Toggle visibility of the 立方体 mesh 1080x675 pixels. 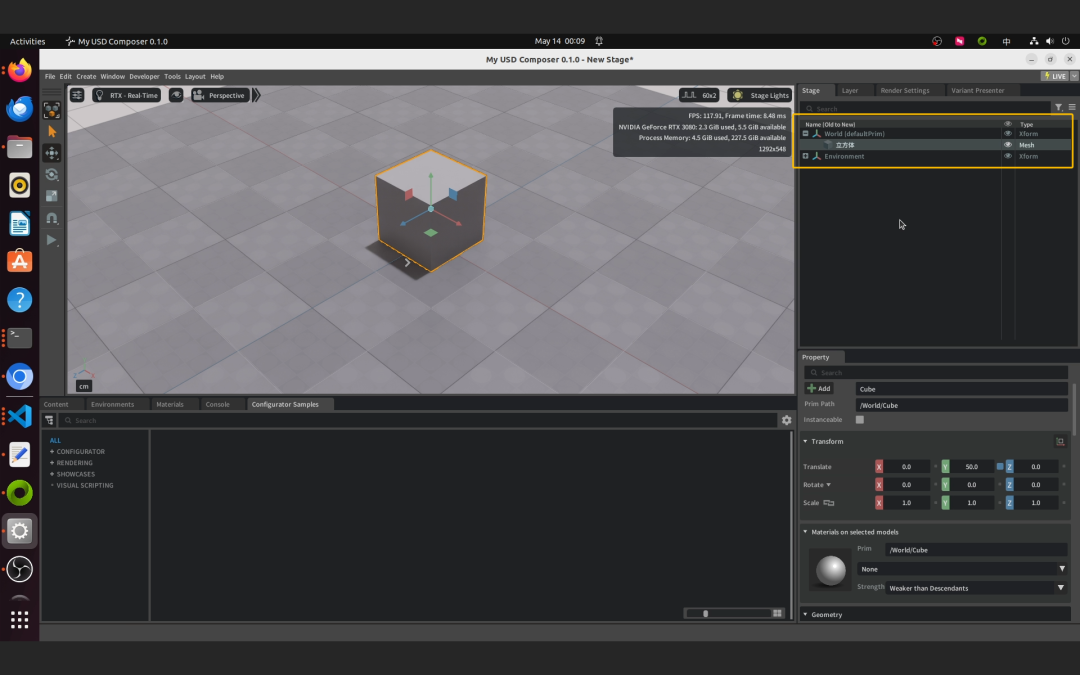point(1008,145)
